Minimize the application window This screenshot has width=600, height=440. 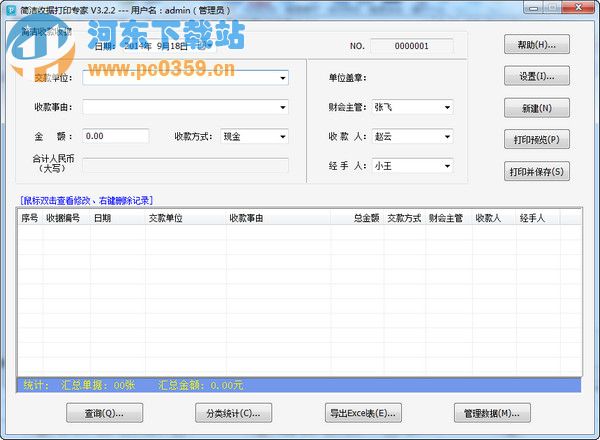(534, 8)
